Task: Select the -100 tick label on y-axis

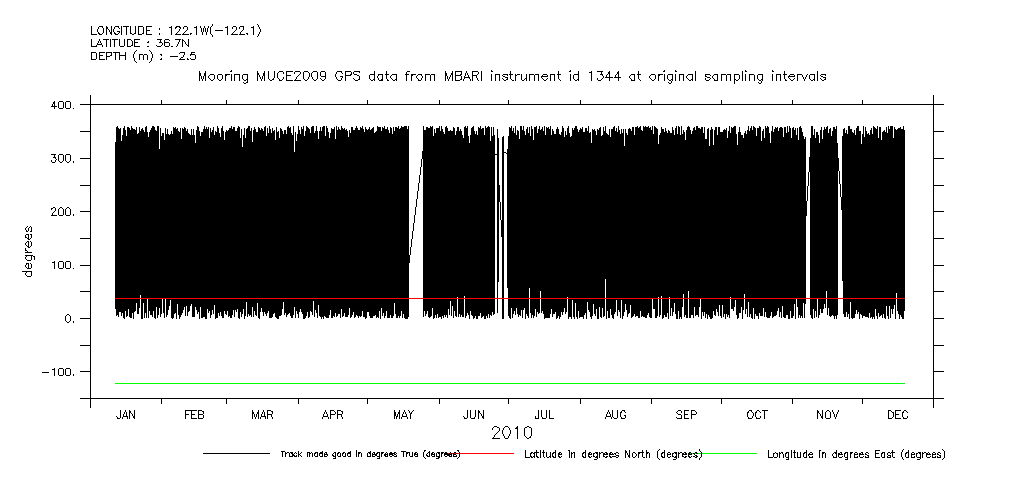Action: (56, 372)
